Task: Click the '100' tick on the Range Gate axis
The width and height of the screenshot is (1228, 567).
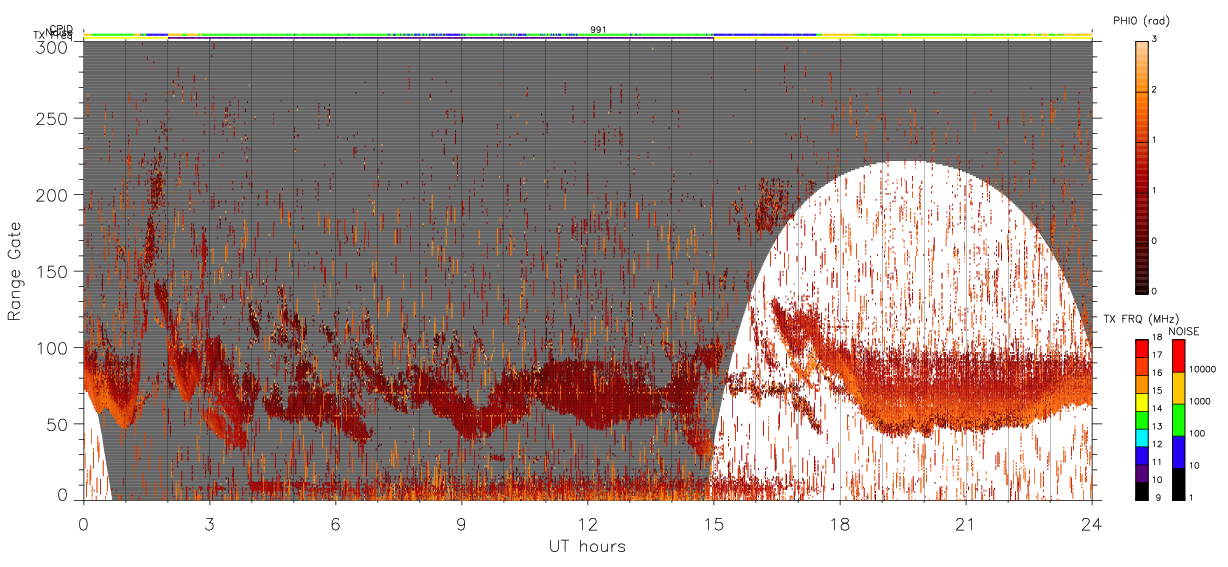Action: (52, 348)
